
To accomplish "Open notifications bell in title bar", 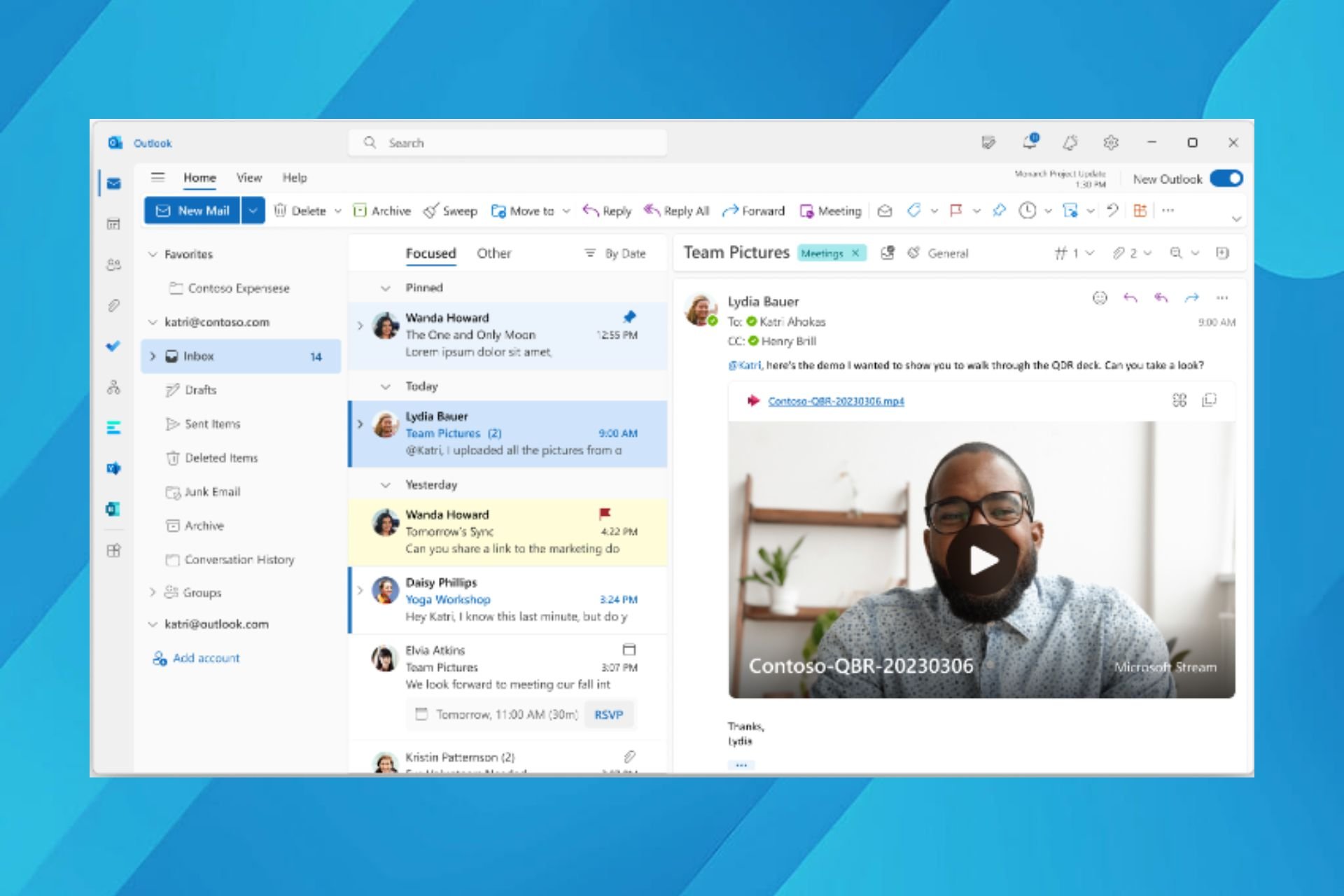I will tap(1029, 142).
